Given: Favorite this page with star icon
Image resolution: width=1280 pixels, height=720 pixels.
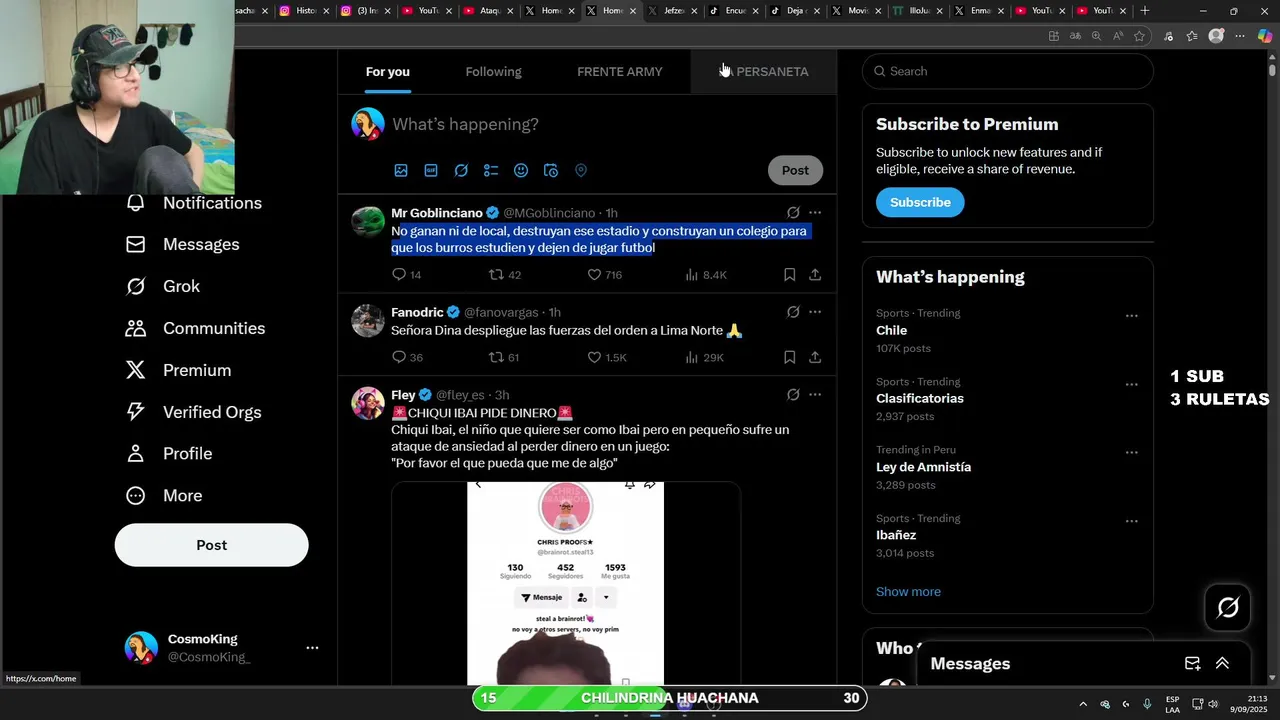Looking at the screenshot, I should click(x=1139, y=36).
